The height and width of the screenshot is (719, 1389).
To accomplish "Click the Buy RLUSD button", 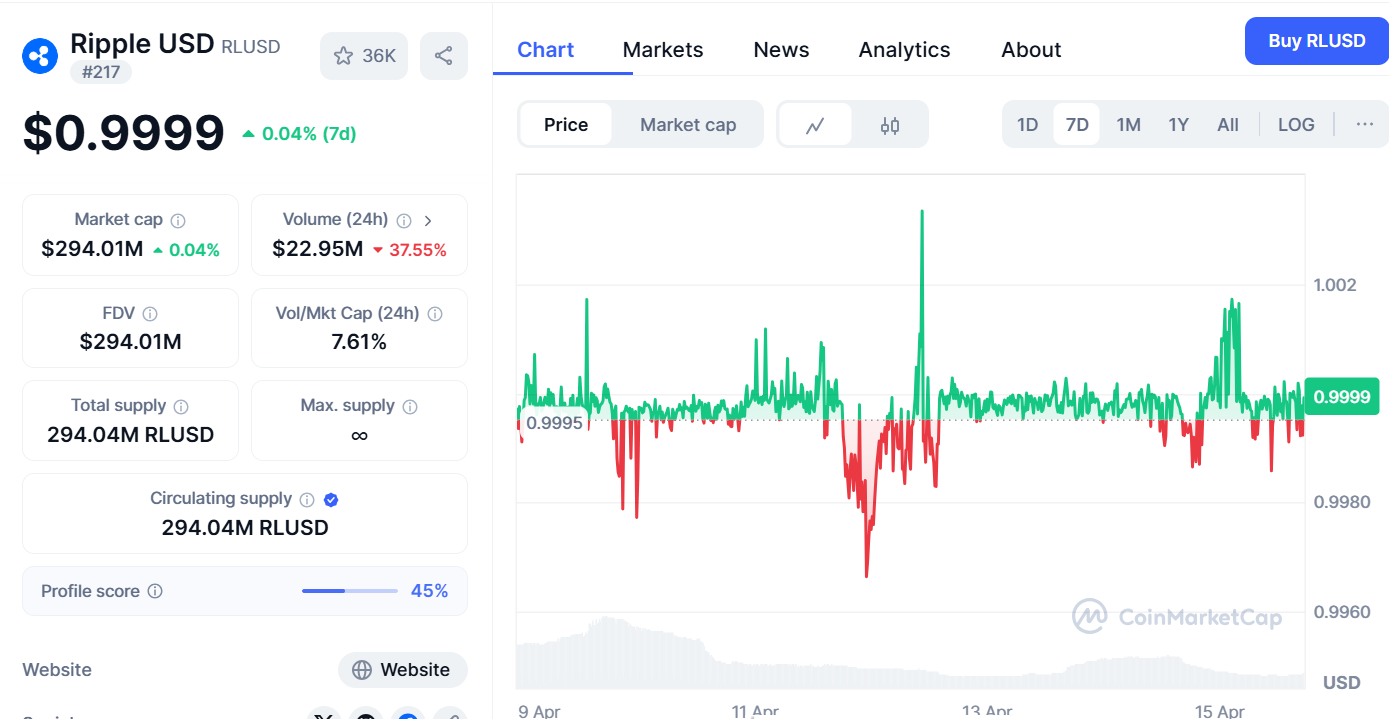I will click(x=1316, y=41).
